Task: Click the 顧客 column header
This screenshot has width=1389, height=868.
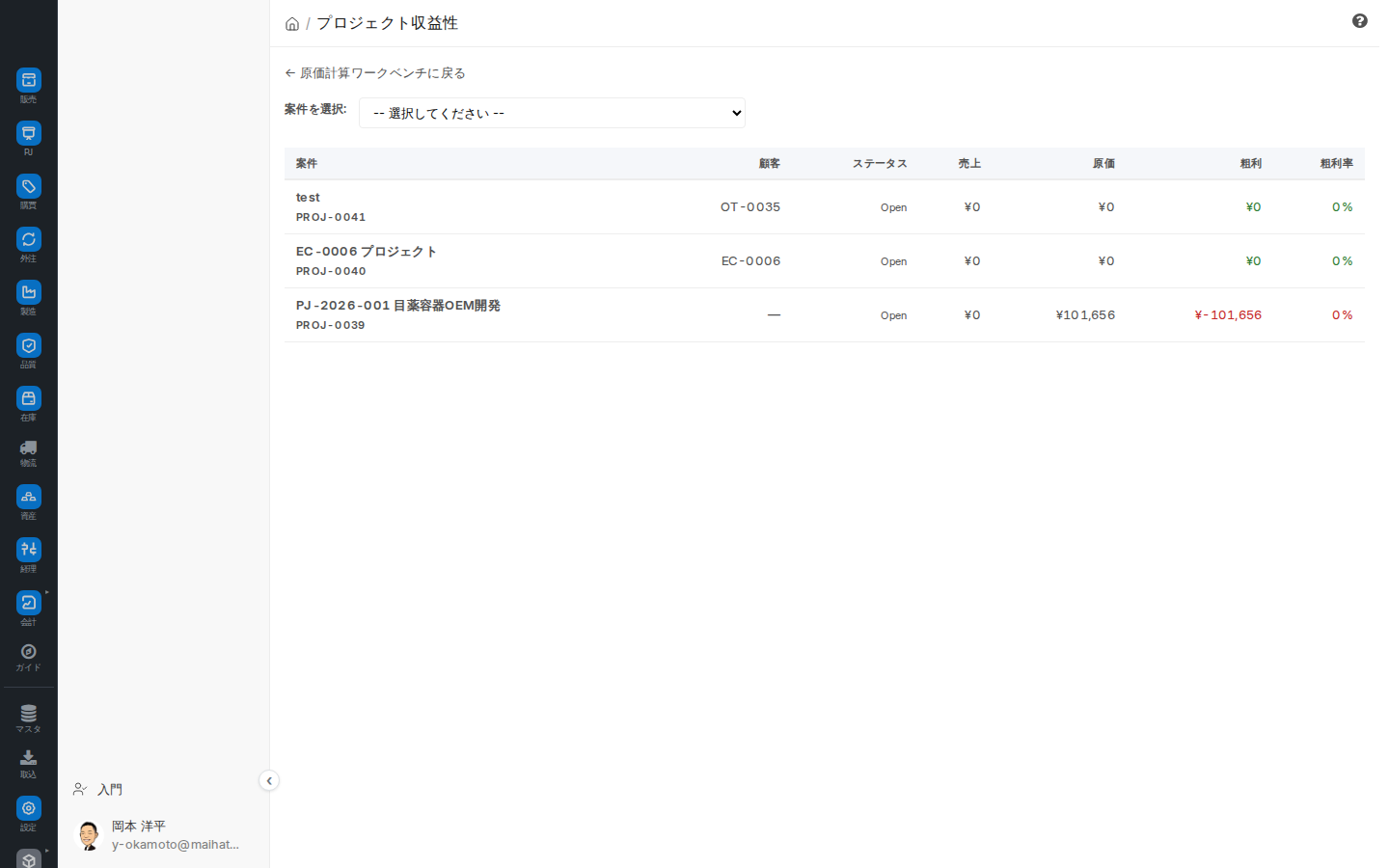Action: click(x=769, y=164)
